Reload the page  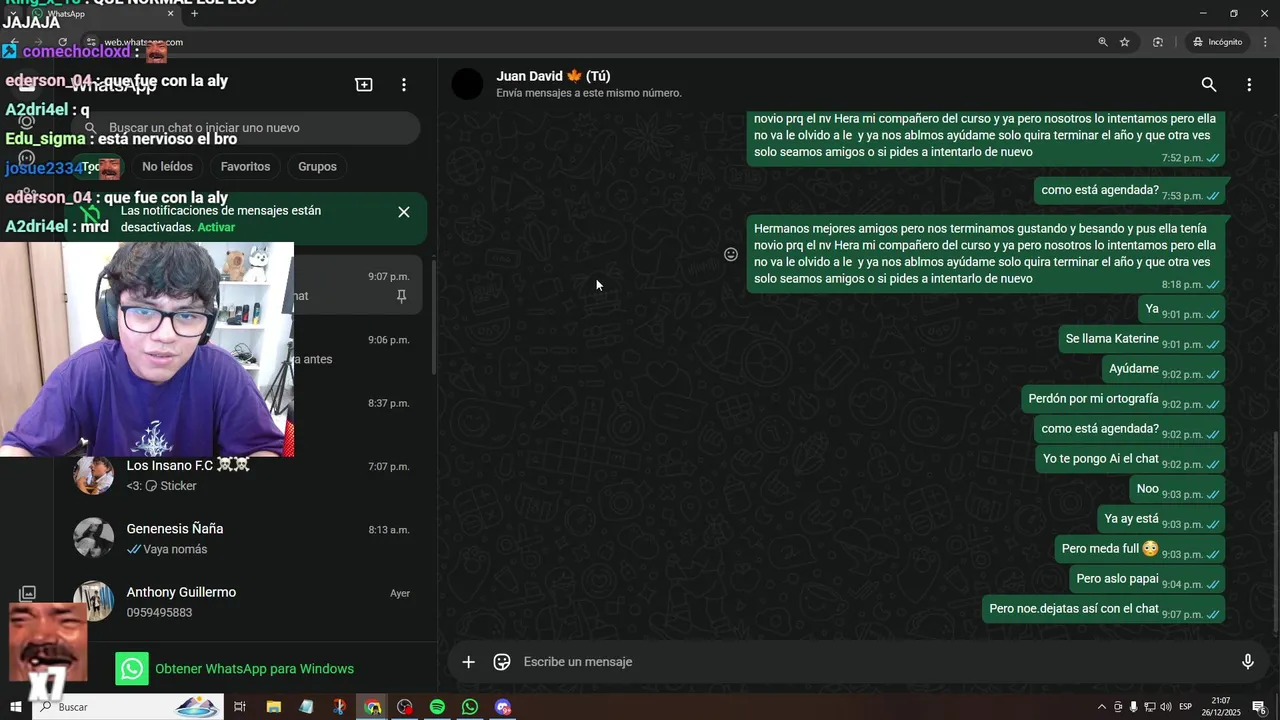click(63, 42)
